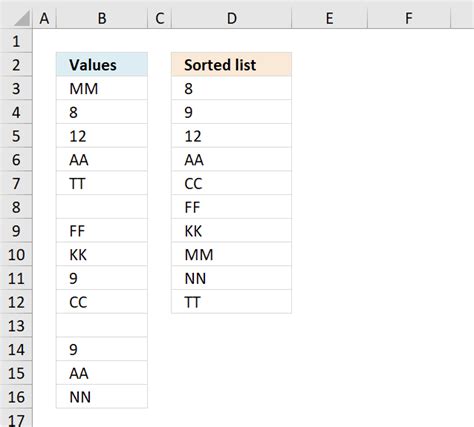The width and height of the screenshot is (474, 427).
Task: Select column E header
Action: (330, 18)
